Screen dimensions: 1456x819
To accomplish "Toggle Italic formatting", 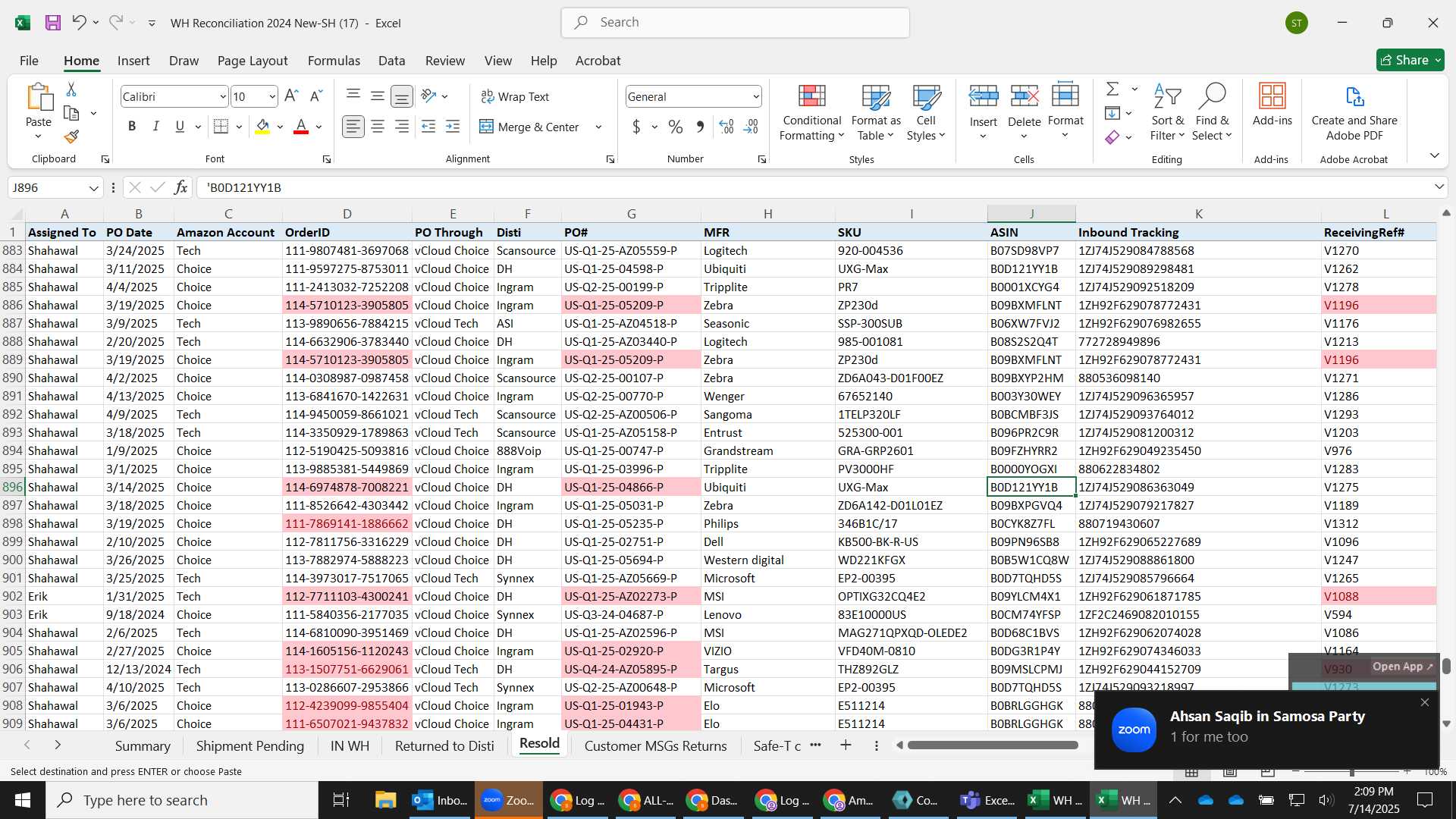I will point(156,127).
